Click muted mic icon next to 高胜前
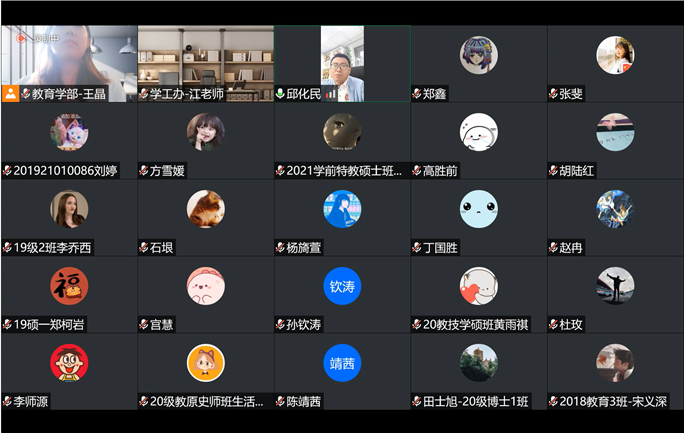 coord(417,170)
